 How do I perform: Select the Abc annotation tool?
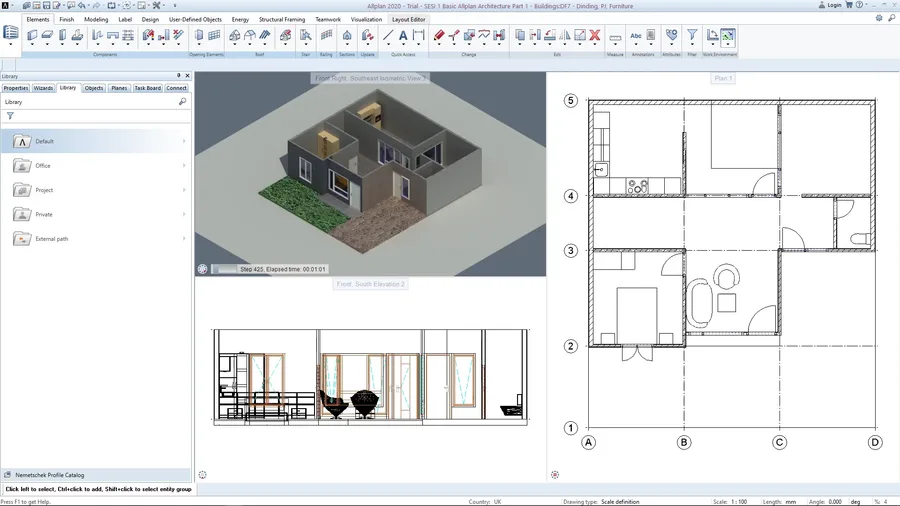tap(635, 36)
